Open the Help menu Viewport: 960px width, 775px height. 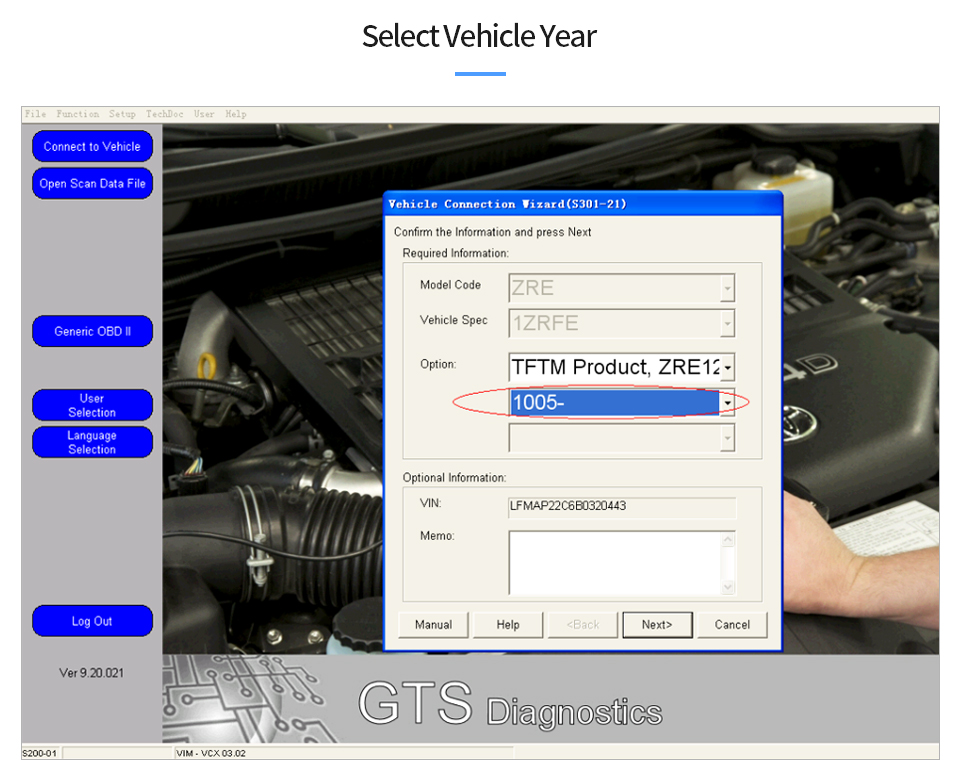pos(236,114)
